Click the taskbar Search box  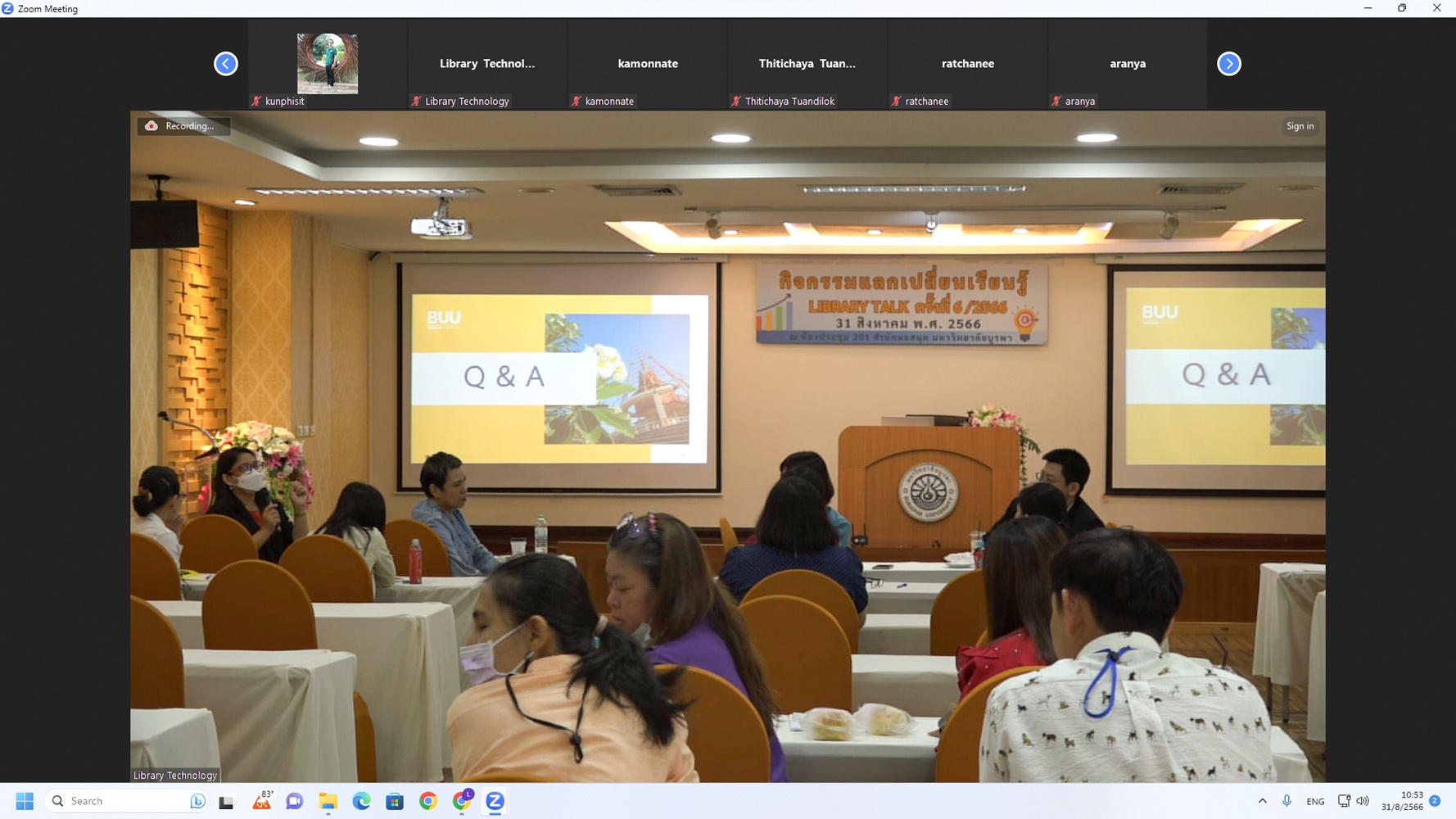coord(123,801)
